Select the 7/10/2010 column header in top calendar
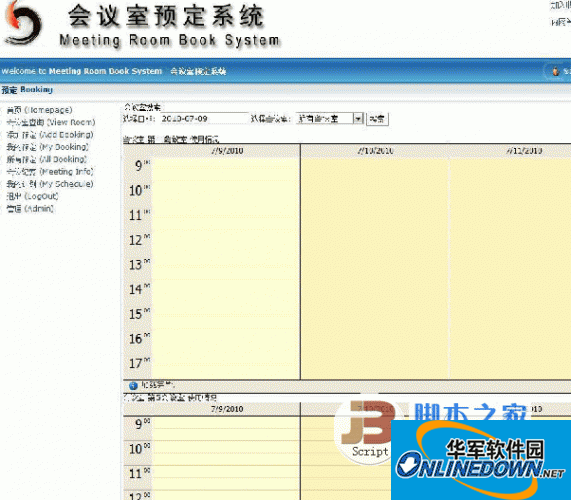 375,151
